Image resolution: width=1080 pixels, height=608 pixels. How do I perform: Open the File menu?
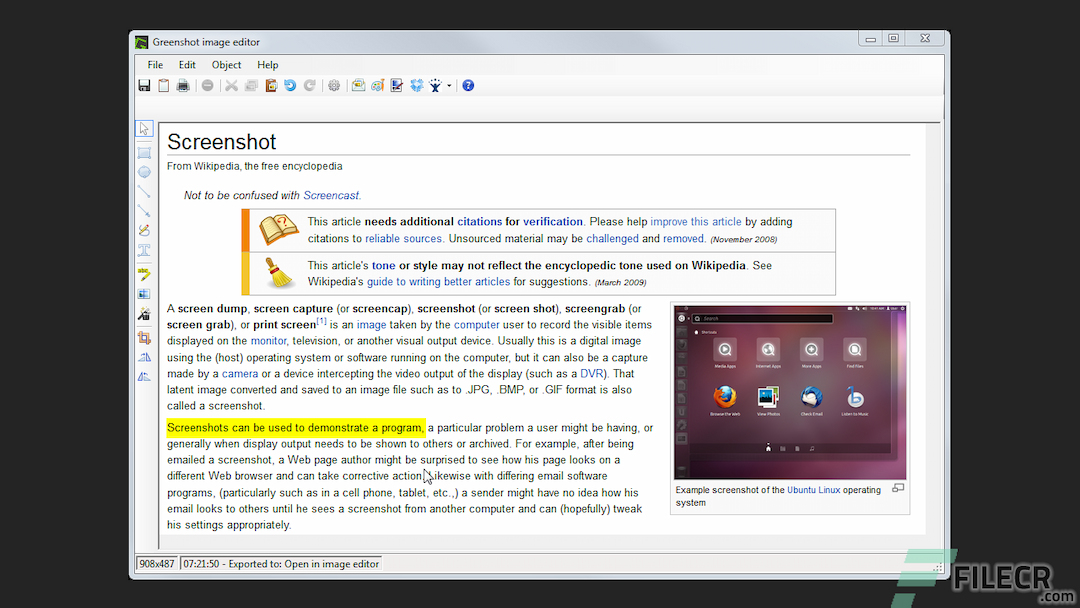pyautogui.click(x=155, y=65)
